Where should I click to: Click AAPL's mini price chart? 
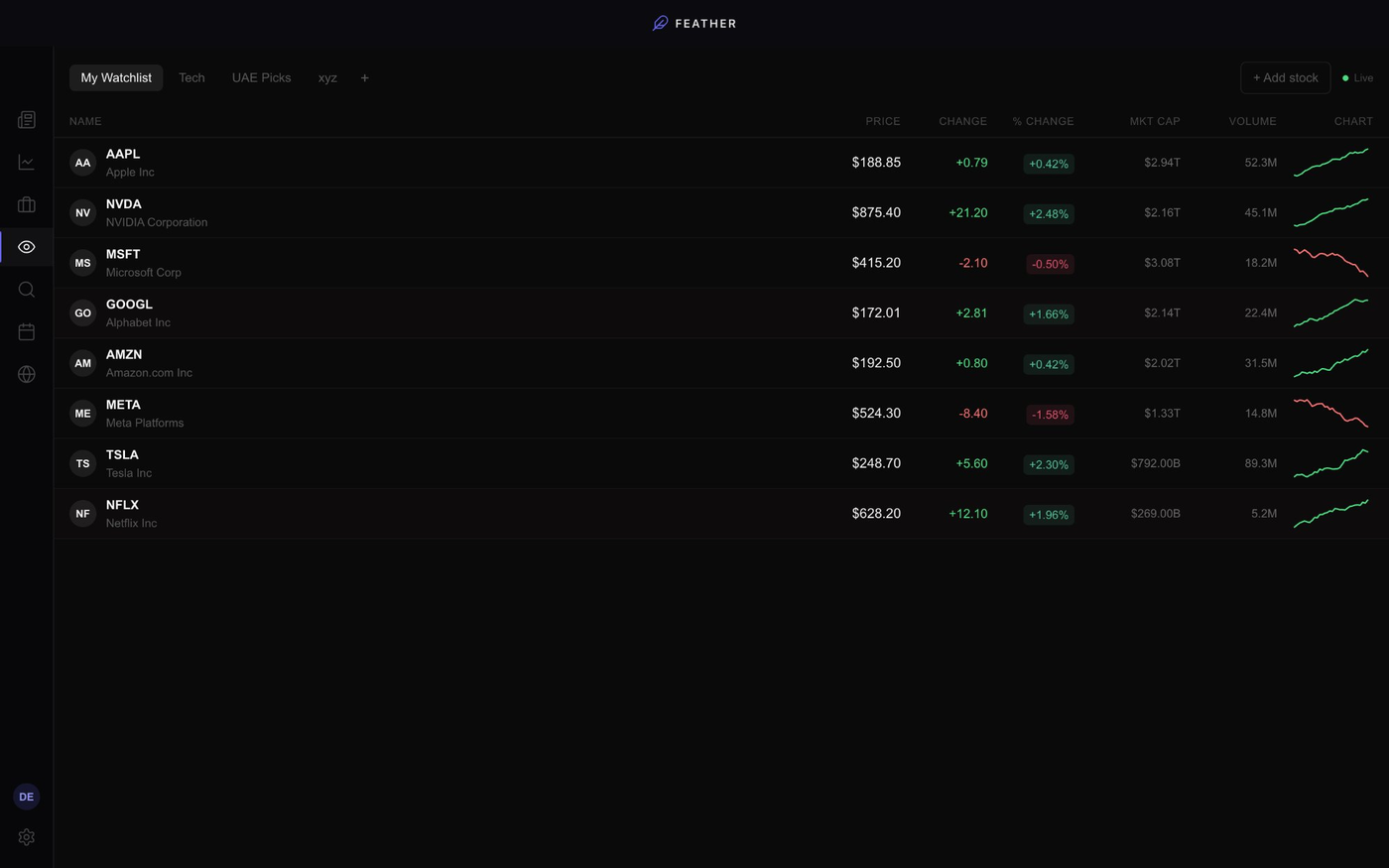[1331, 162]
